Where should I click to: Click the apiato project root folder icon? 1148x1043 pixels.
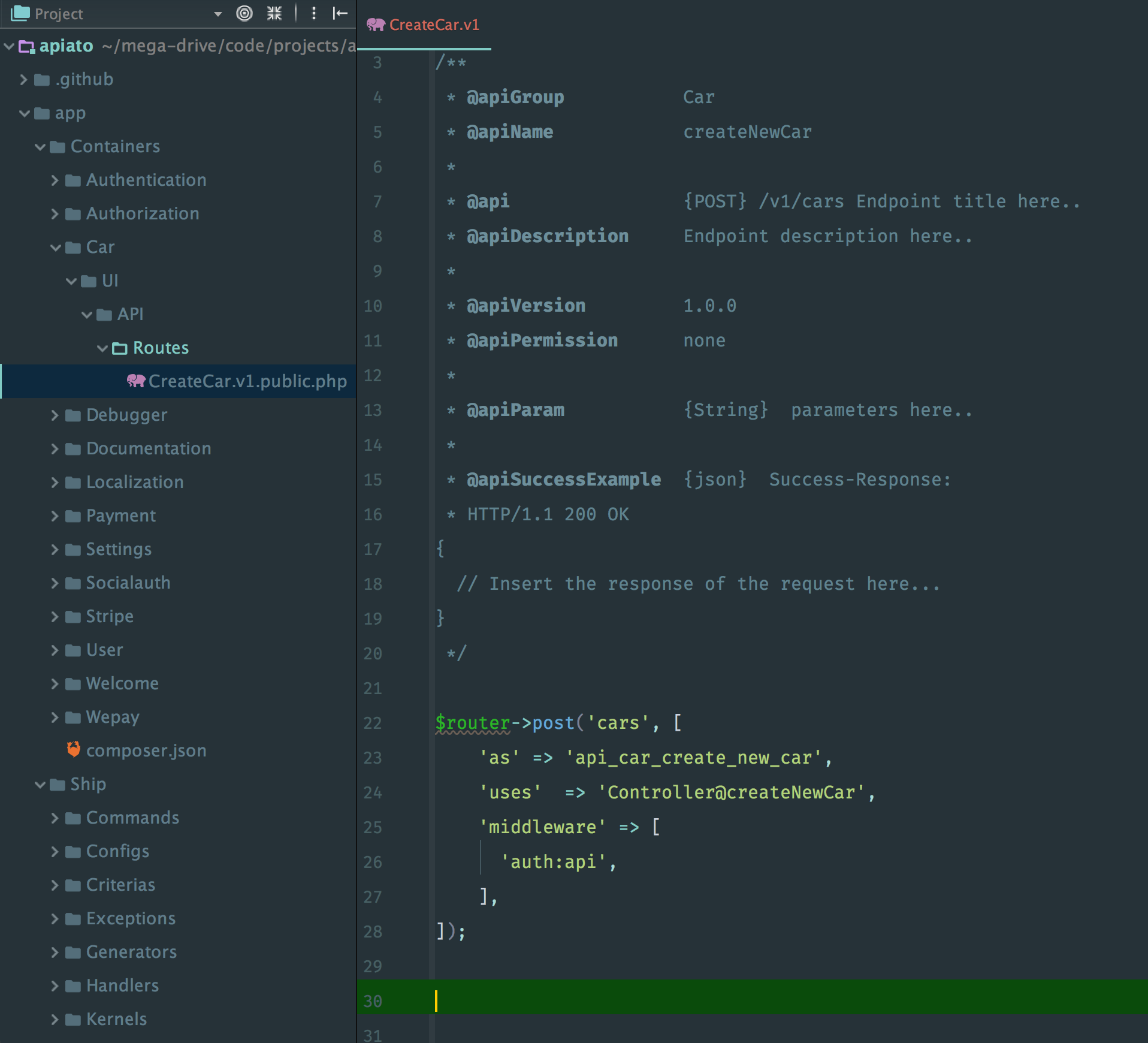[27, 46]
